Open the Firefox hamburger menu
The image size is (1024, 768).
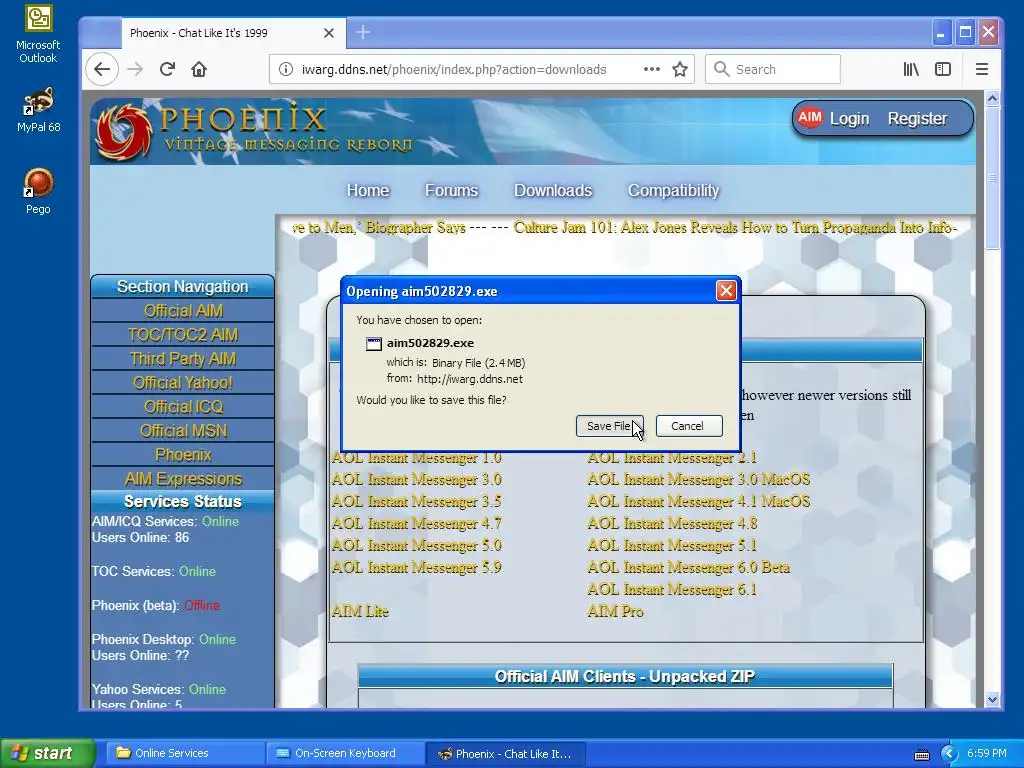pyautogui.click(x=982, y=69)
